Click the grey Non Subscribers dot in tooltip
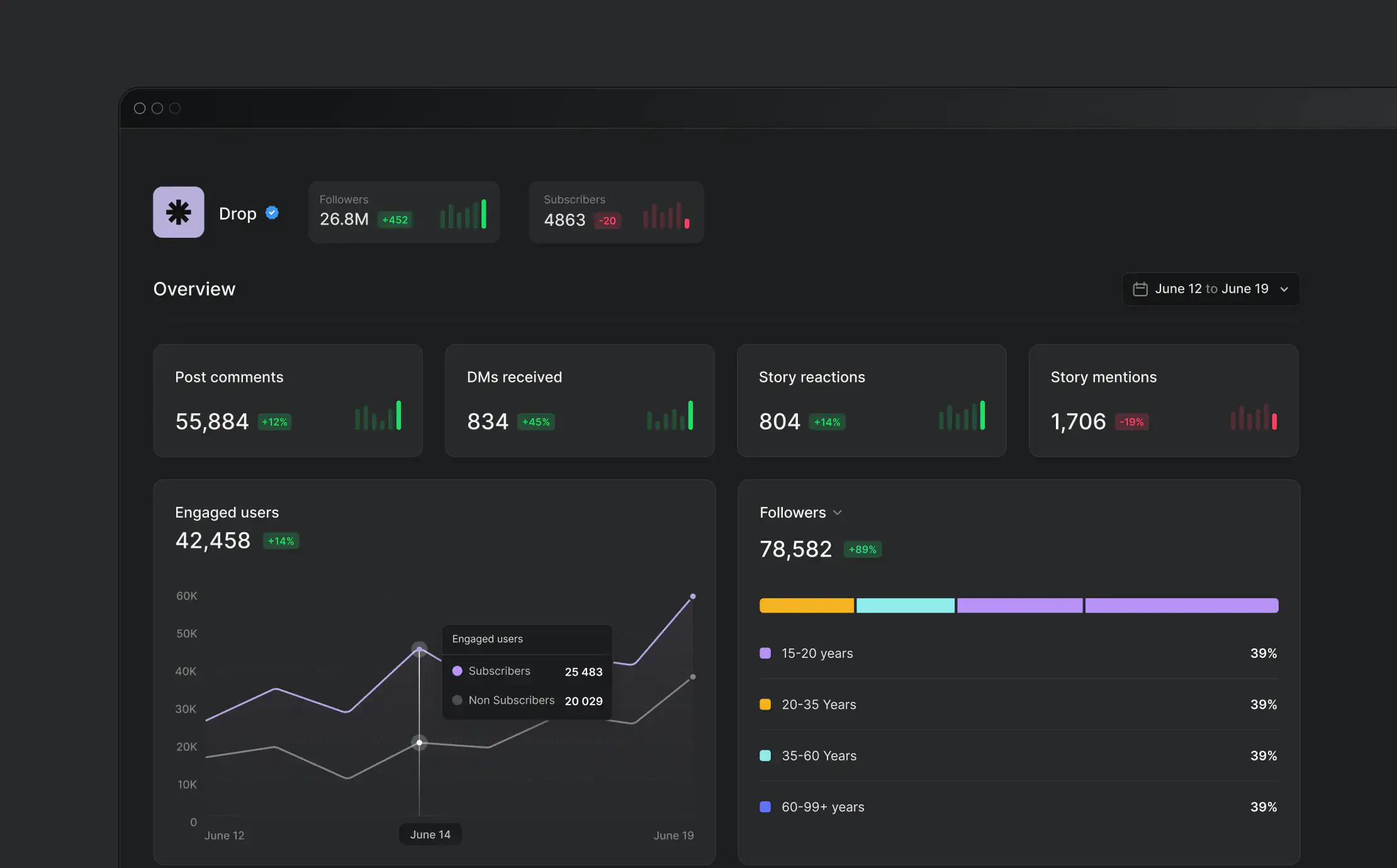 coord(457,700)
